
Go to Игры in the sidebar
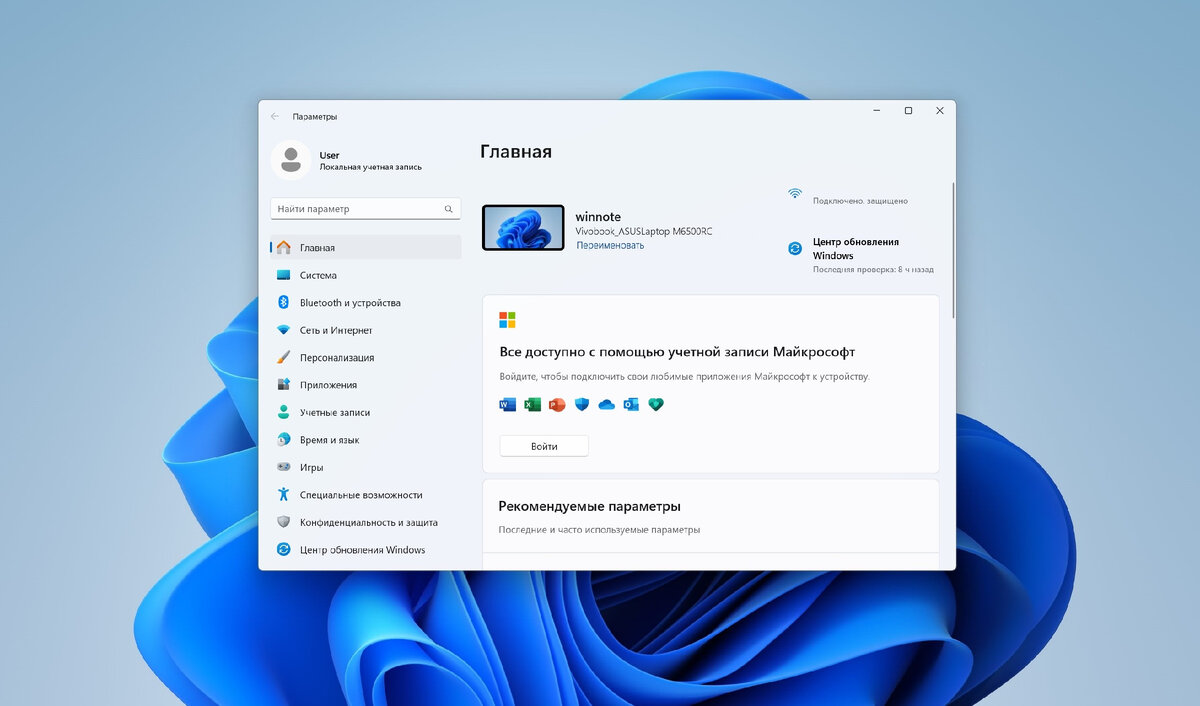366,467
